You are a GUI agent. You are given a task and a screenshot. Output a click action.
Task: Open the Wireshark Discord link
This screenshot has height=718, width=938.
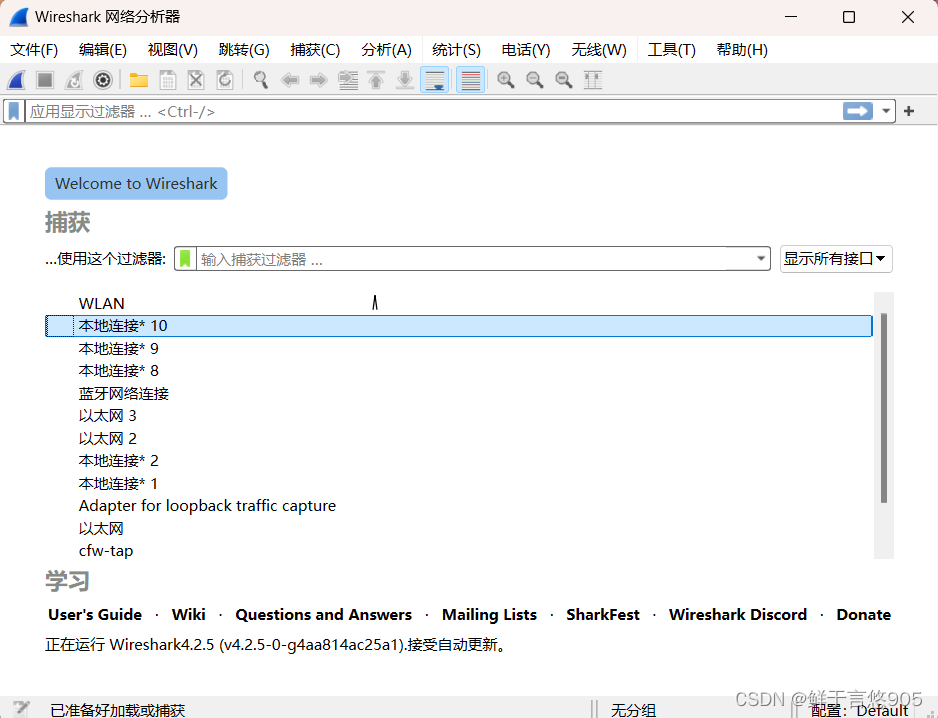(738, 614)
